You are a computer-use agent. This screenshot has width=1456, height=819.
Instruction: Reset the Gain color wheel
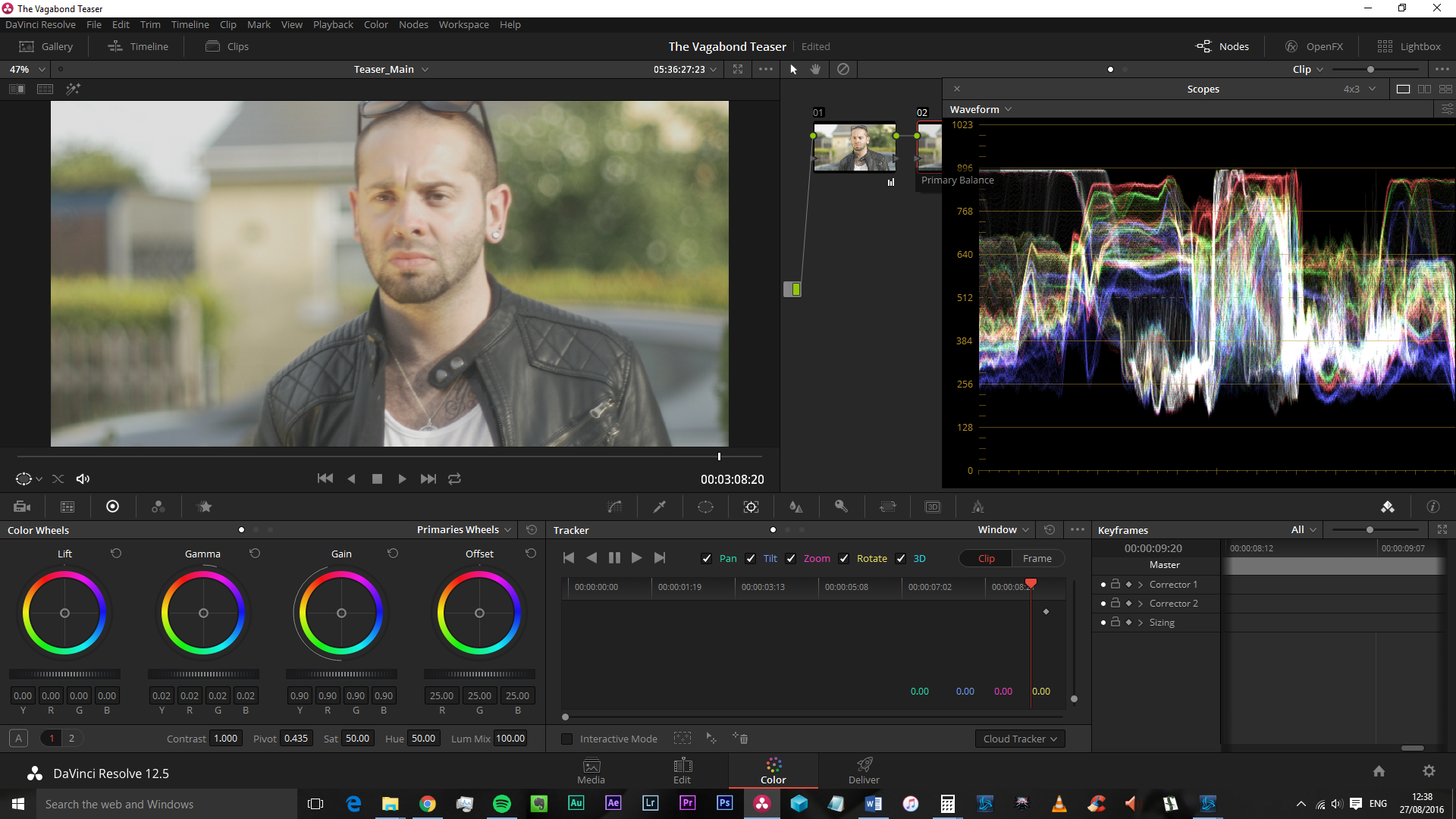point(393,554)
